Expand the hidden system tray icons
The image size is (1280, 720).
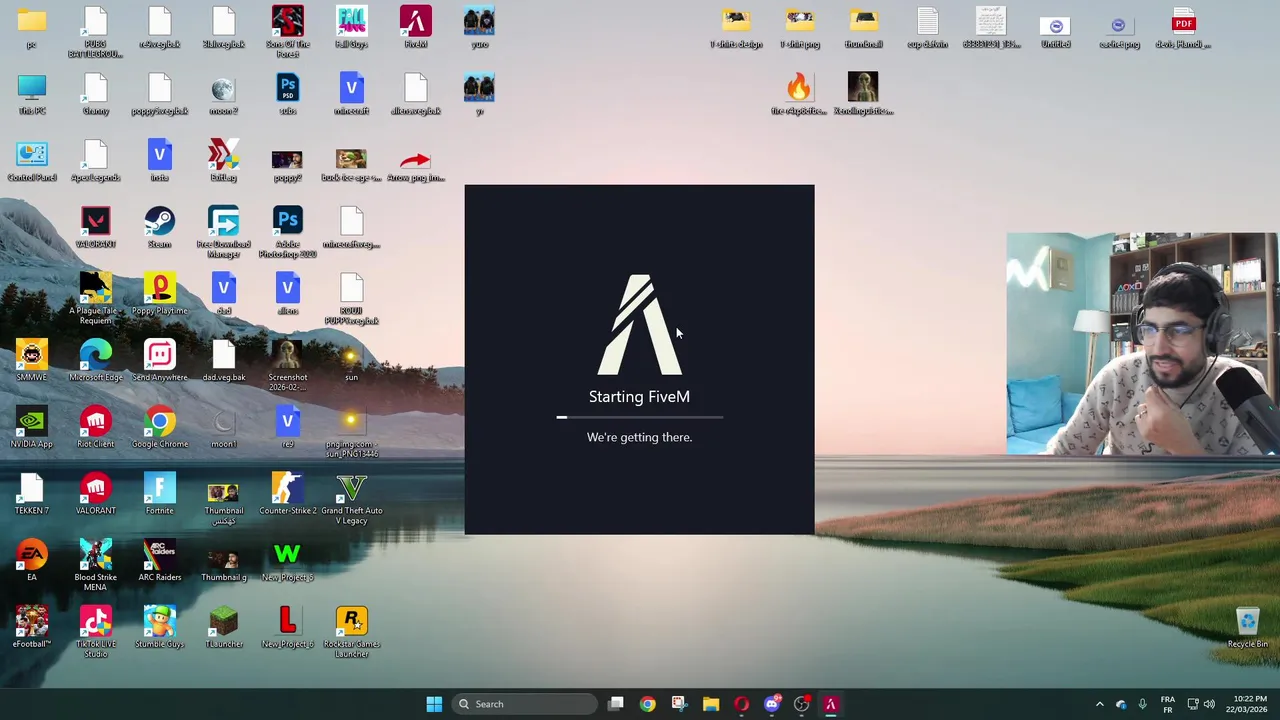tap(1099, 704)
